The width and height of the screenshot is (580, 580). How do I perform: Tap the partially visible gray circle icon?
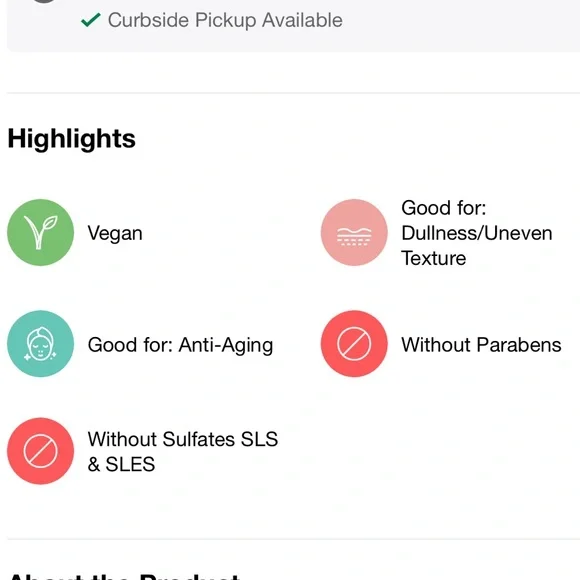pyautogui.click(x=44, y=1)
